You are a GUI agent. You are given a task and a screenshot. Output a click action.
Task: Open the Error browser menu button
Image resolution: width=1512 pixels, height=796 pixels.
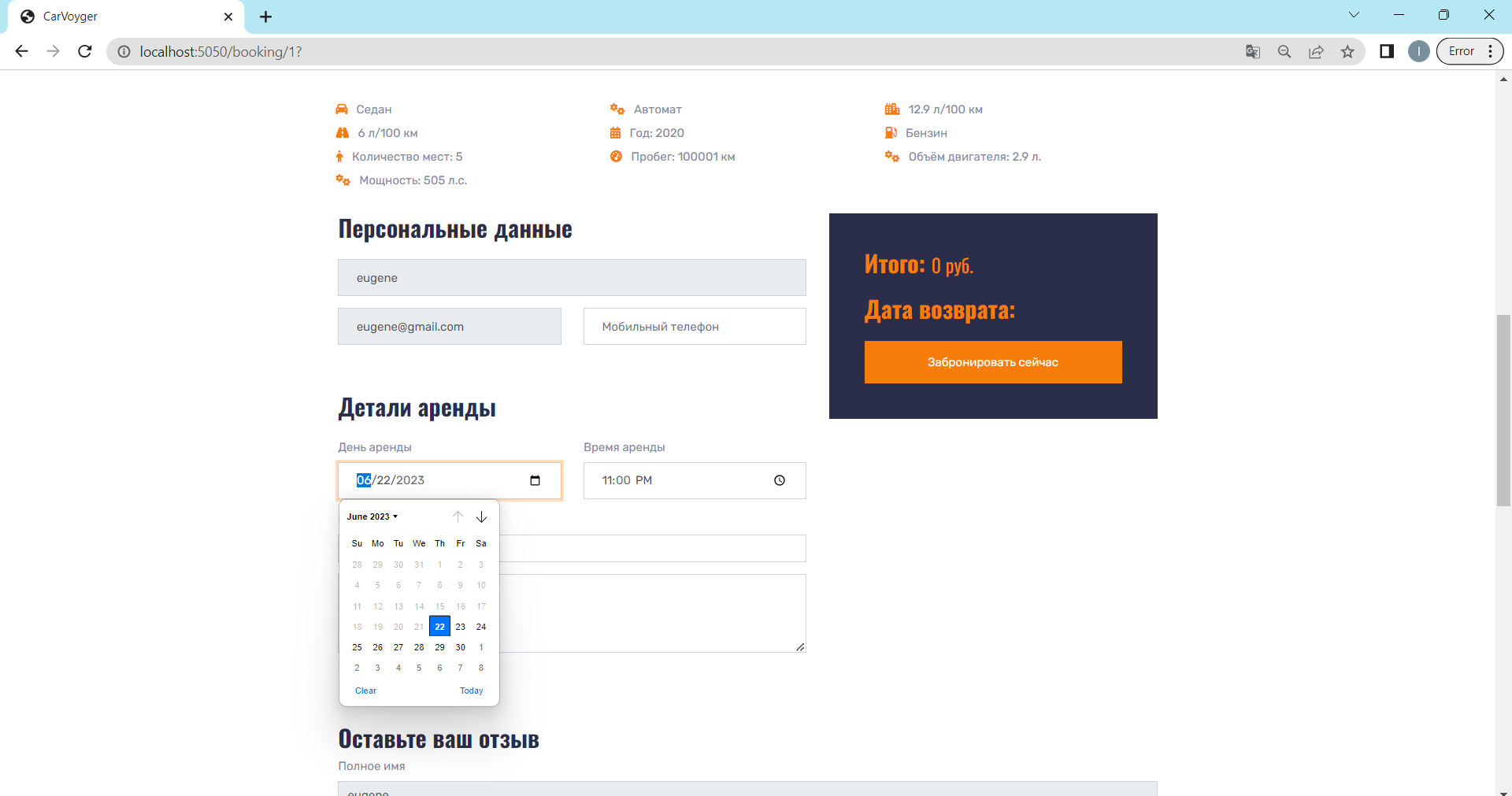[x=1470, y=51]
